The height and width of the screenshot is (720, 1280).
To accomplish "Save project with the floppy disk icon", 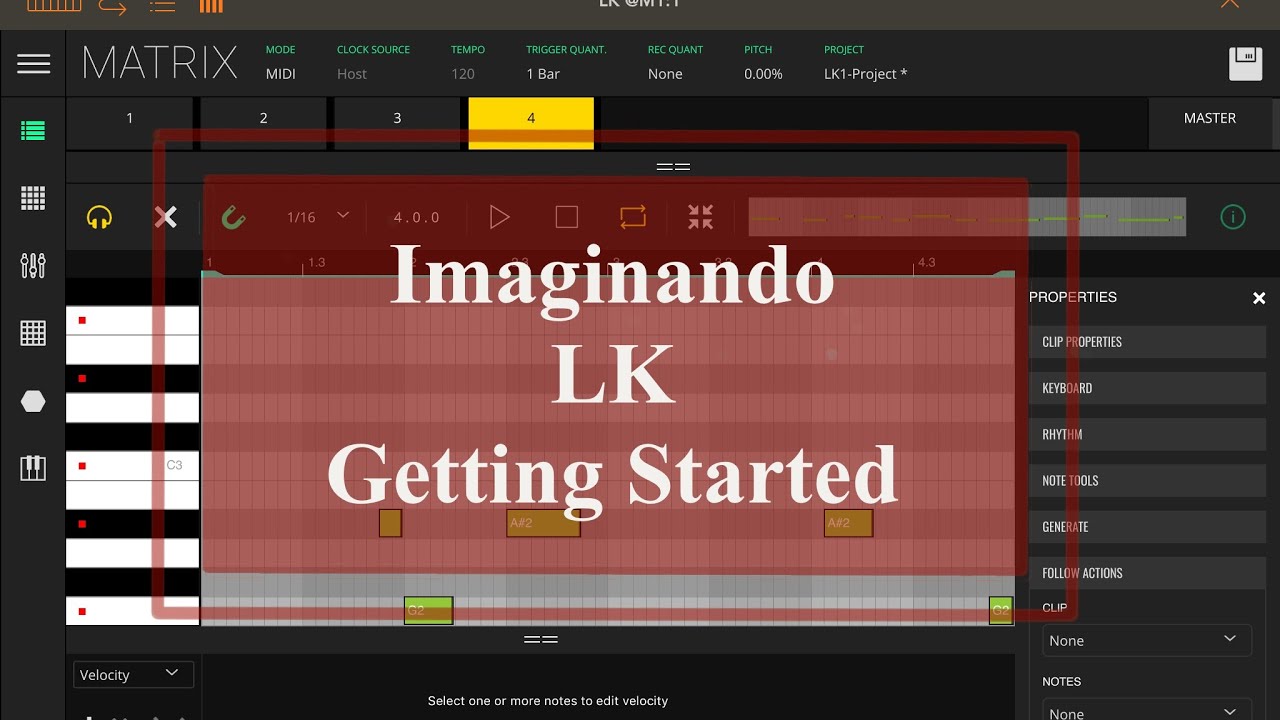I will tap(1245, 64).
